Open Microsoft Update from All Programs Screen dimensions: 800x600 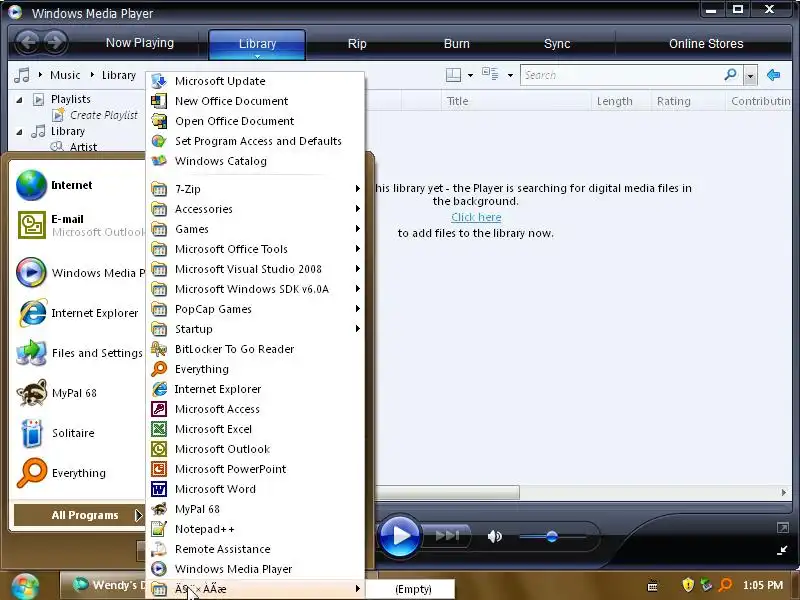tap(255, 81)
